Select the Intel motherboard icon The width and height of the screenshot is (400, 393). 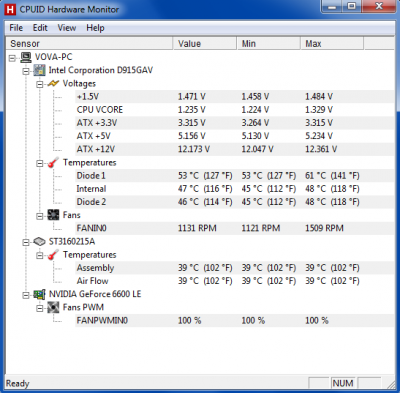coord(39,71)
